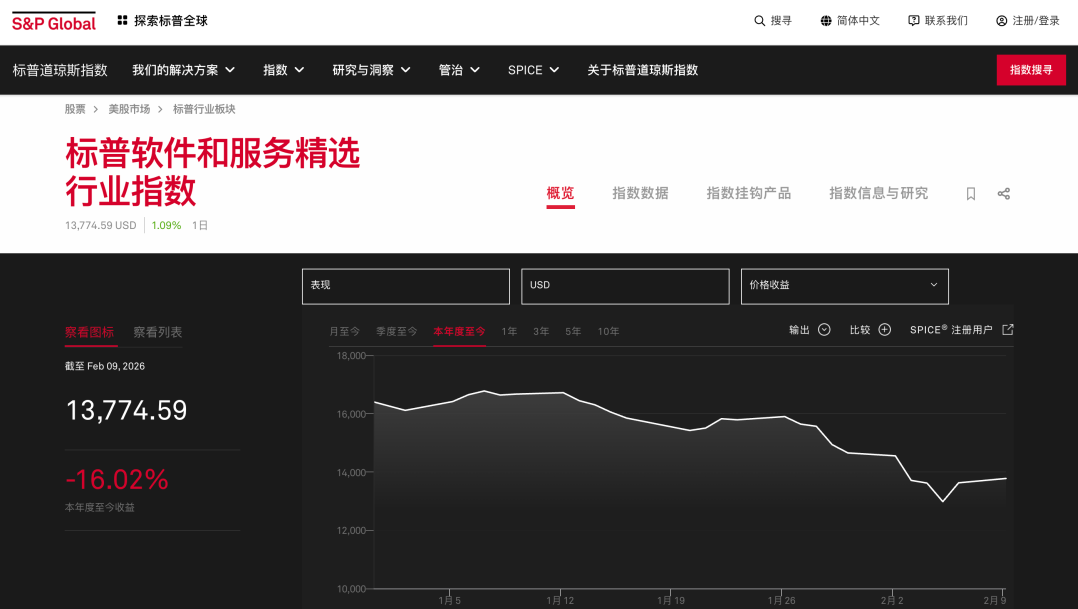Open the 价格收益 return type dropdown
The image size is (1078, 609).
(x=844, y=286)
